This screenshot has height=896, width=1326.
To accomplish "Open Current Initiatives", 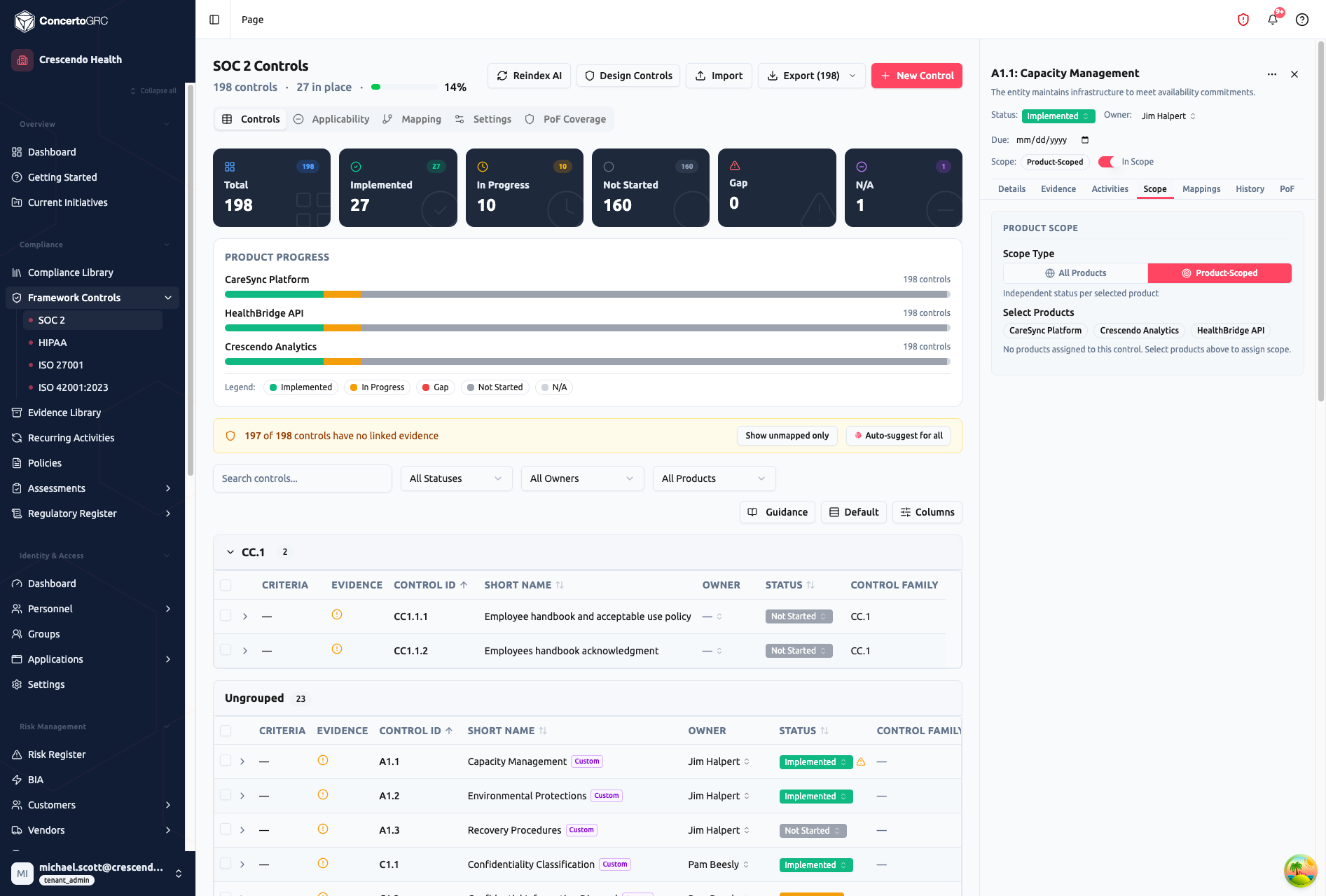I will pyautogui.click(x=67, y=202).
